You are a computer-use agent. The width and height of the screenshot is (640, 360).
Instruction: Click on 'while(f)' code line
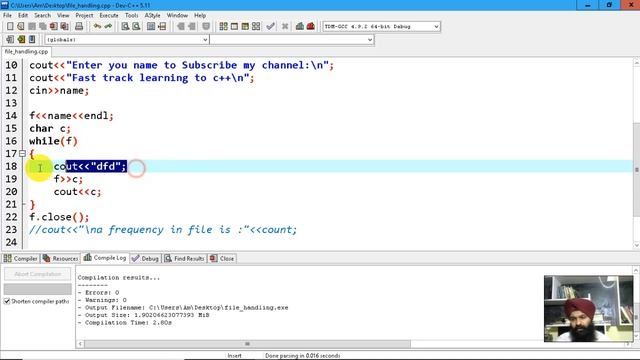pyautogui.click(x=53, y=141)
